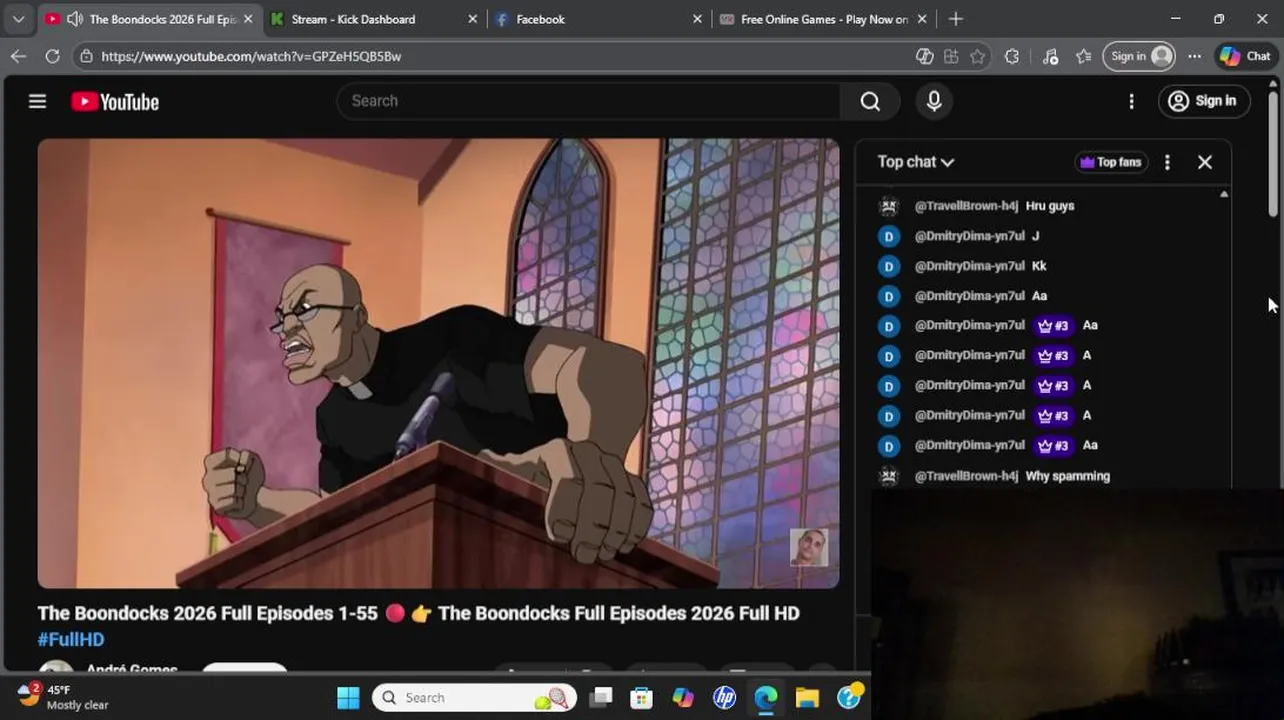Start voice search with the microphone icon

[934, 101]
